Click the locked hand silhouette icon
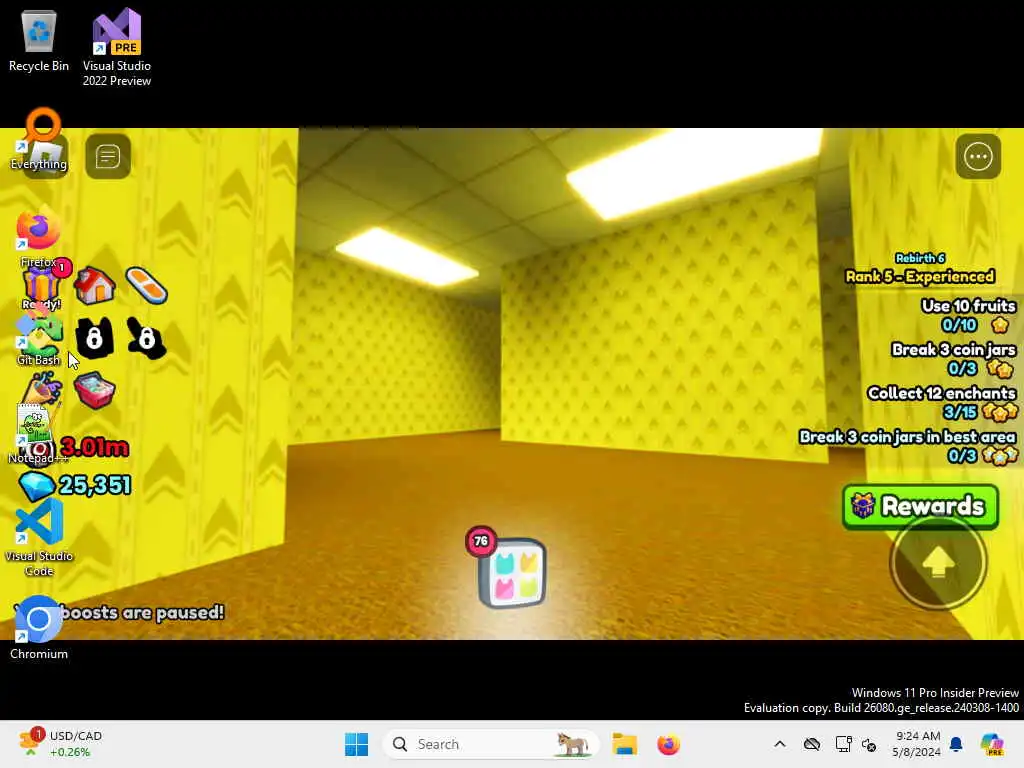Screen dimensions: 1024x768 point(146,338)
